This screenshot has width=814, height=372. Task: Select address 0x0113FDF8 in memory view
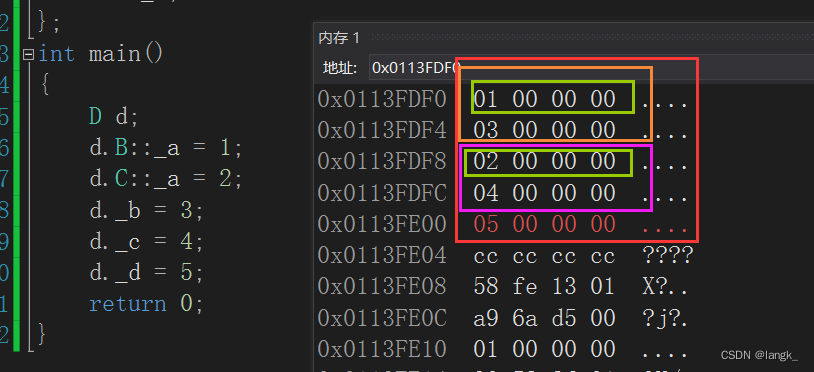click(x=382, y=162)
